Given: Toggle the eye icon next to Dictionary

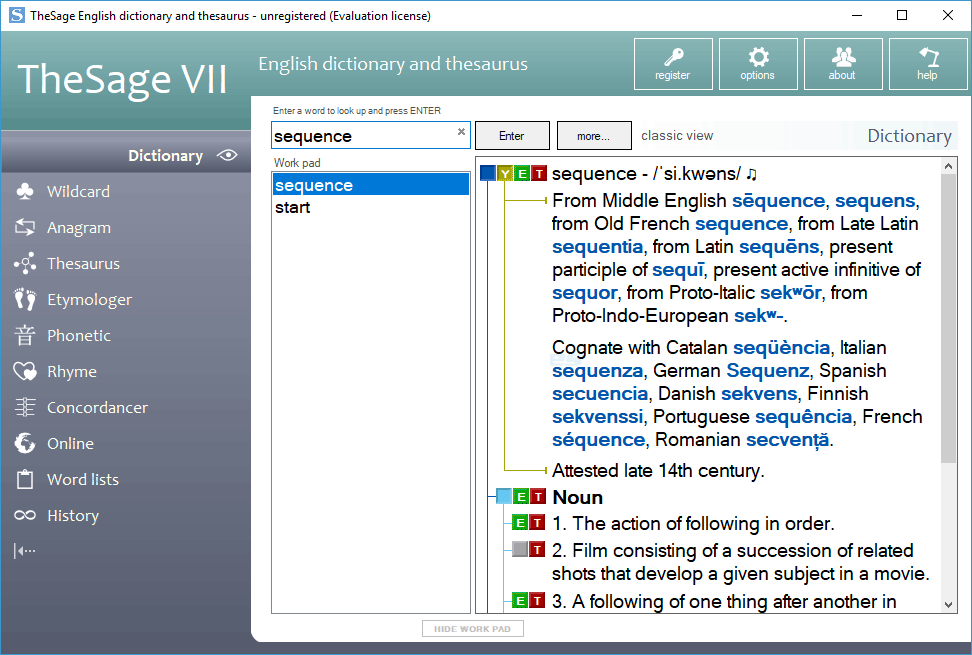Looking at the screenshot, I should coord(228,155).
